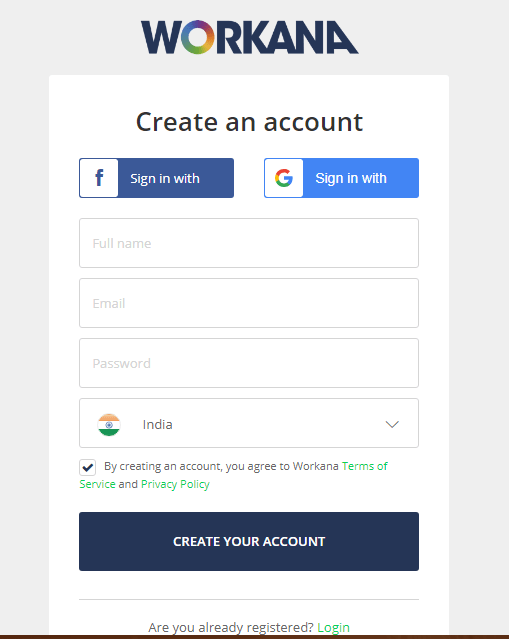Click 'Are you already registered?' text
Image resolution: width=509 pixels, height=639 pixels.
coord(231,627)
